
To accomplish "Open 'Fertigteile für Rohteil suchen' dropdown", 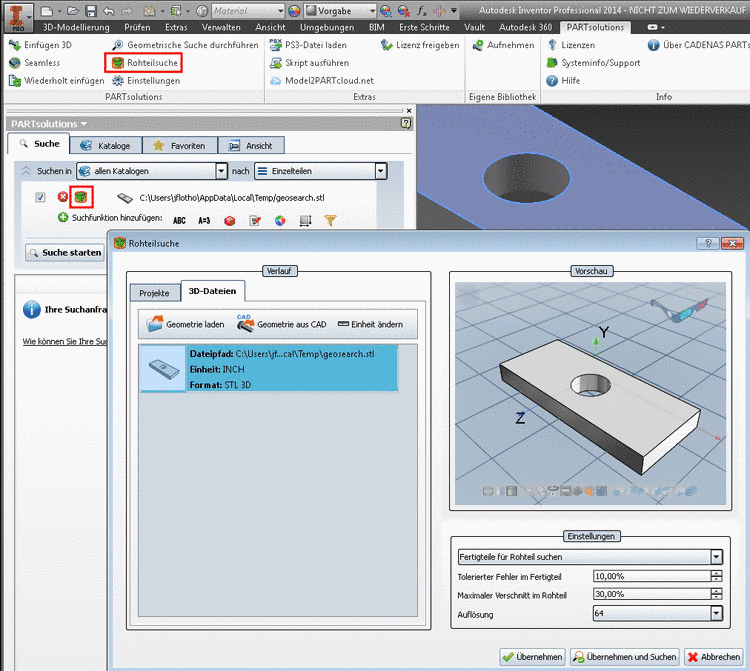I will pyautogui.click(x=716, y=556).
